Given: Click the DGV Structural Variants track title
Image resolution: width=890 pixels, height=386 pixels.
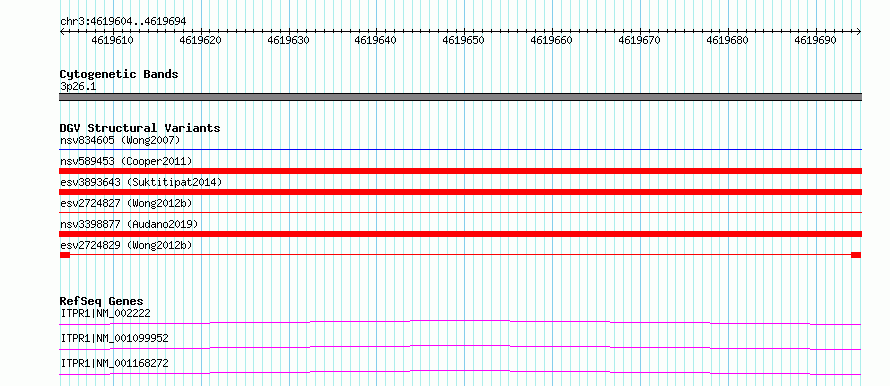Looking at the screenshot, I should 140,128.
